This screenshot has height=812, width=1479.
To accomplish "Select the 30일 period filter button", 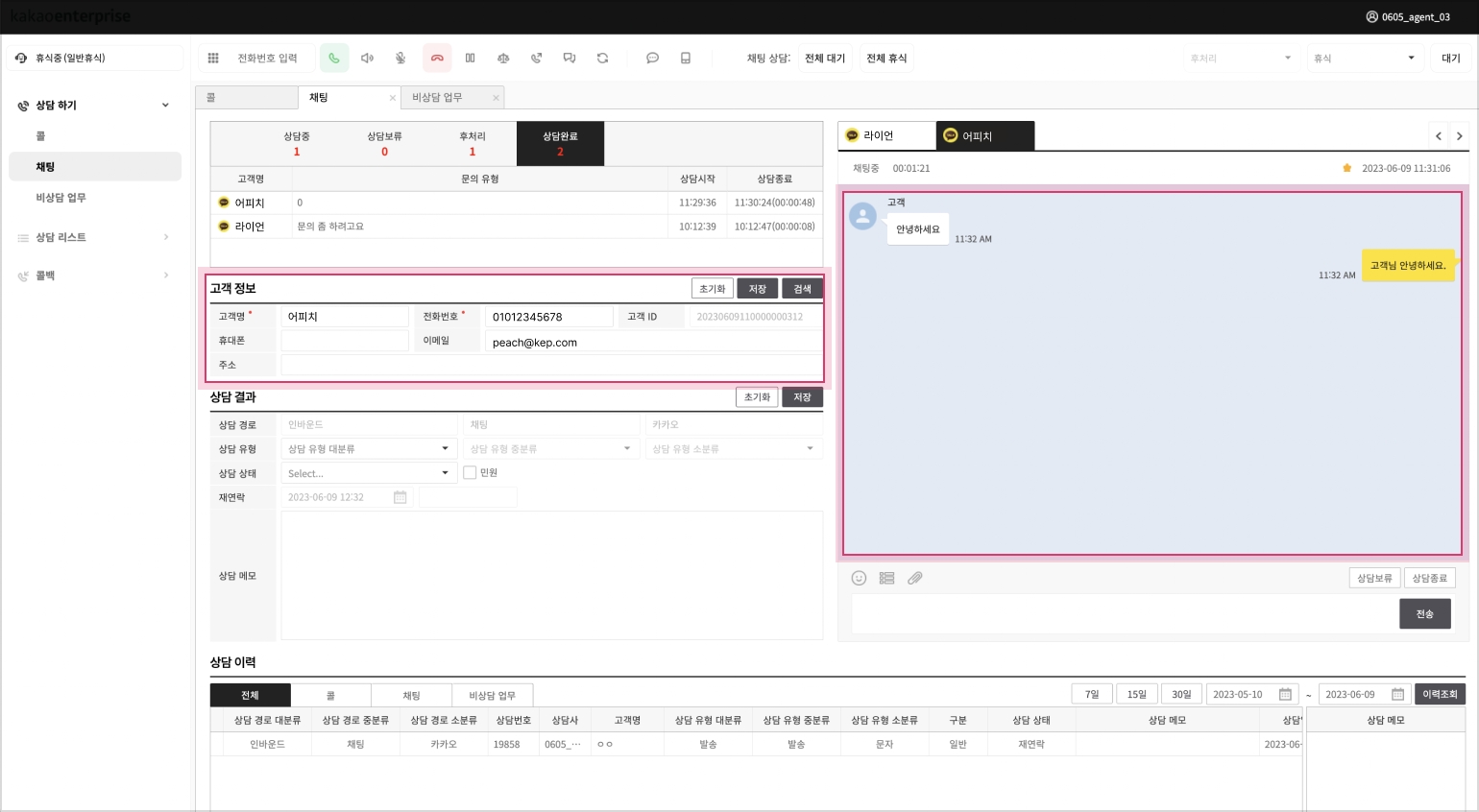I will pyautogui.click(x=1180, y=694).
